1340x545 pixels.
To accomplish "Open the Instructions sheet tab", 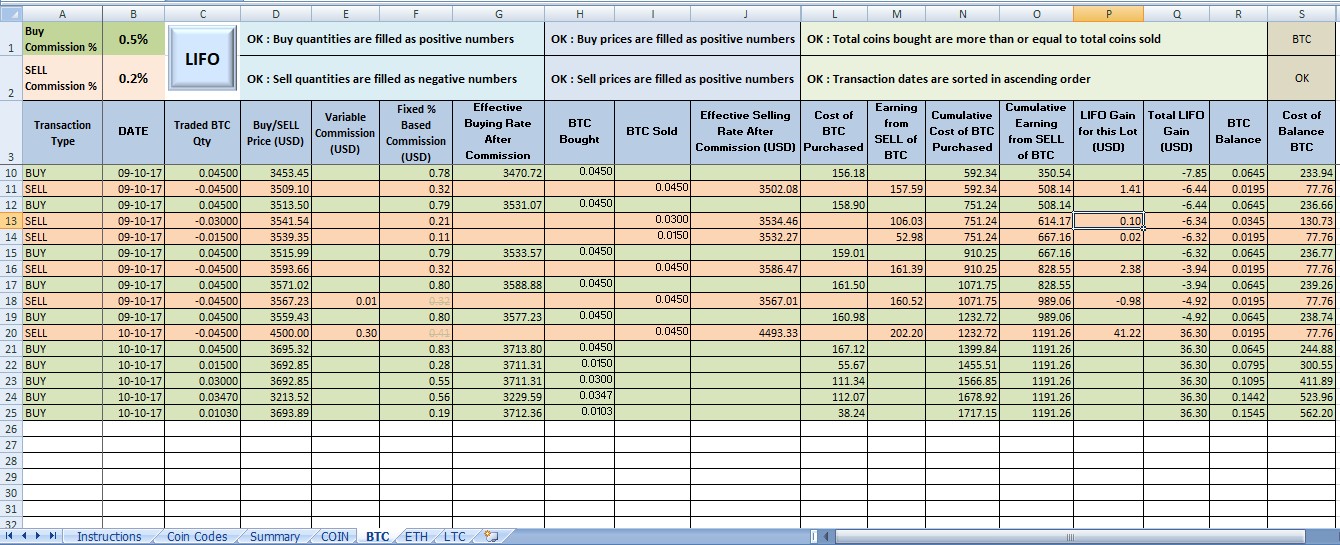I will coord(109,537).
